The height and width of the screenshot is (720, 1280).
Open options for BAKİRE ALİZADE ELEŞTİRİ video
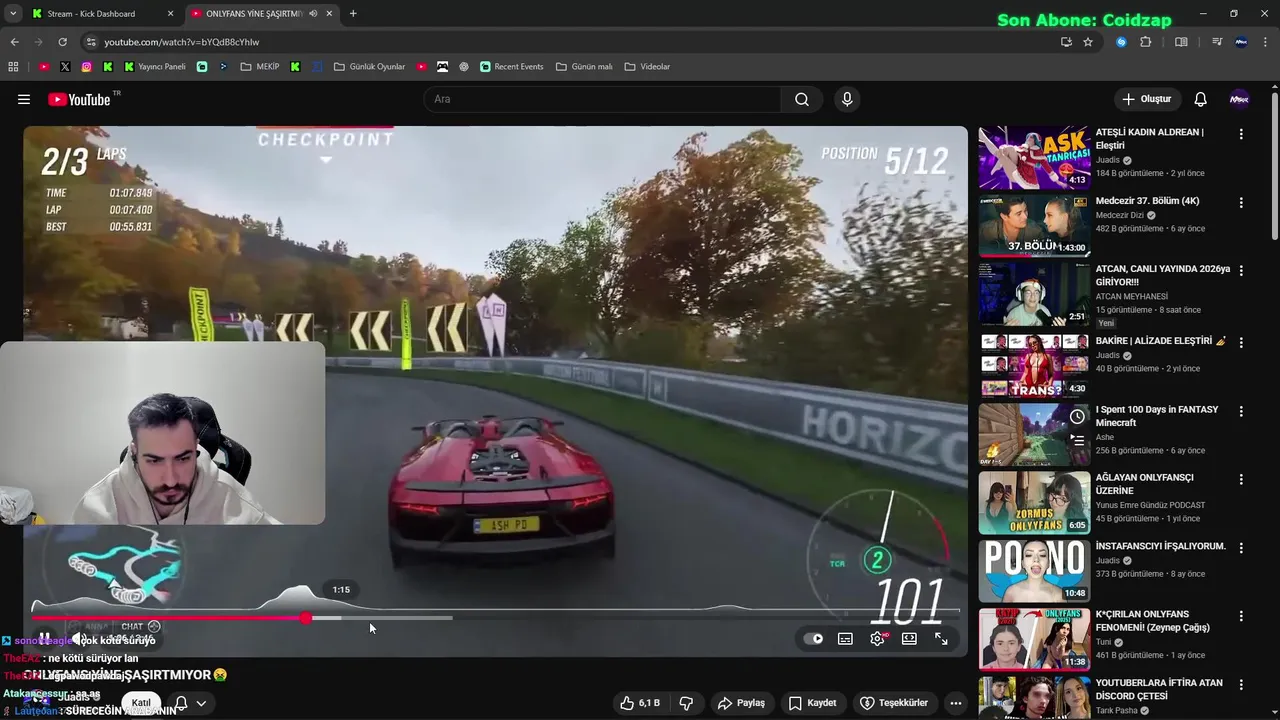(1241, 343)
